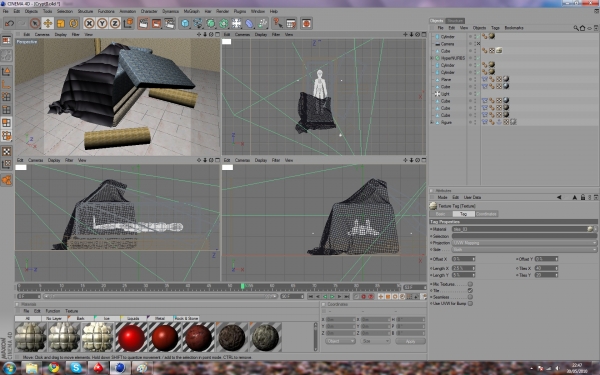Toggle enable checkmark for HyperNURBS
Image resolution: width=600 pixels, height=375 pixels.
(x=478, y=58)
